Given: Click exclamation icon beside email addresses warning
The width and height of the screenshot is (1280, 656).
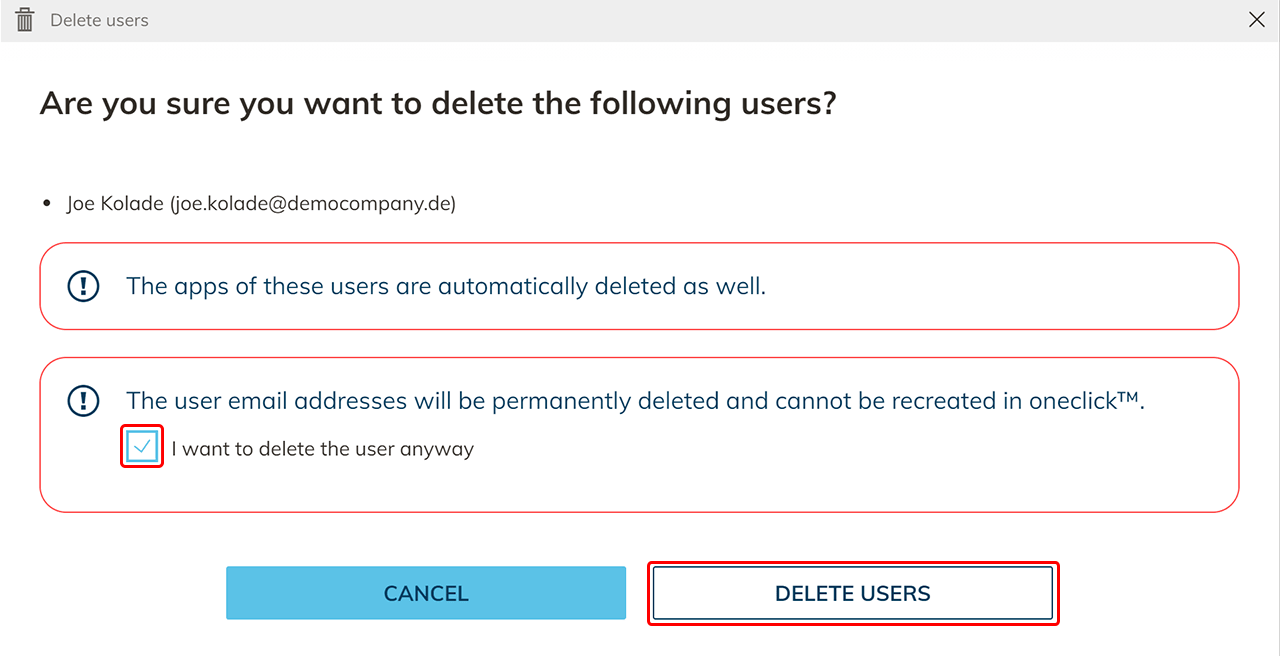Looking at the screenshot, I should pos(84,401).
